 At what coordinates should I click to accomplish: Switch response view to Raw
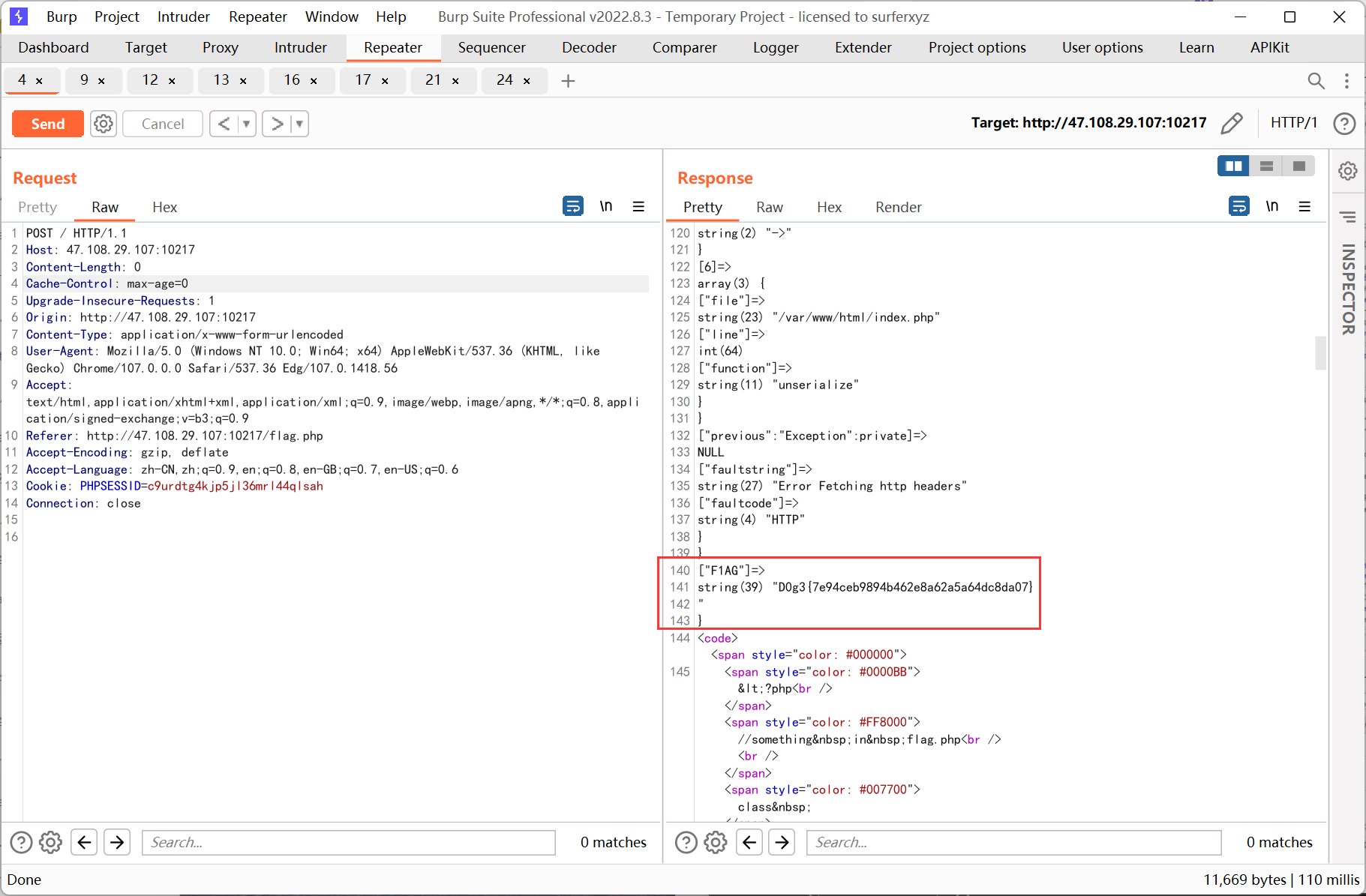pyautogui.click(x=770, y=207)
